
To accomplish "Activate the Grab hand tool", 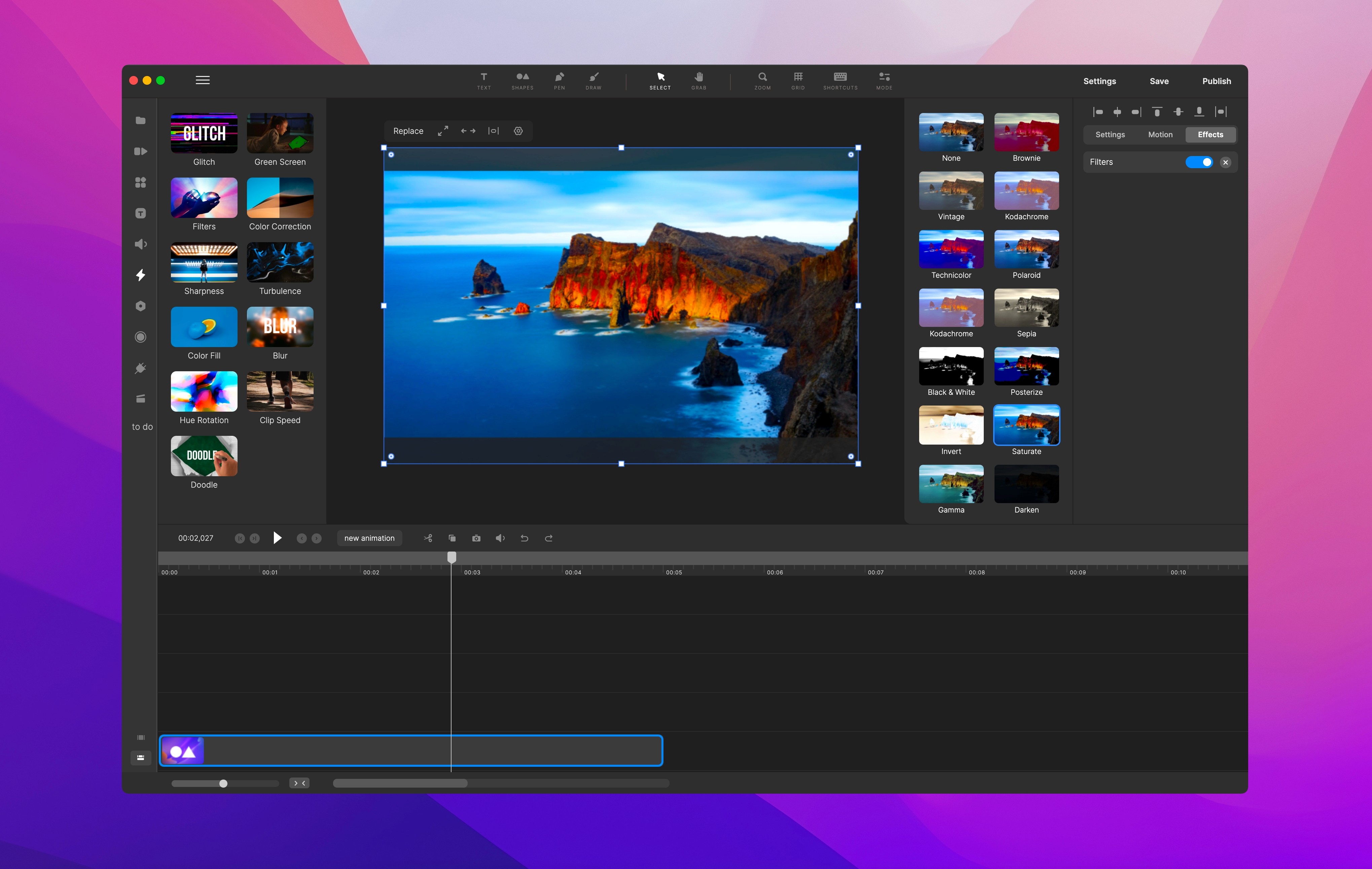I will [698, 80].
